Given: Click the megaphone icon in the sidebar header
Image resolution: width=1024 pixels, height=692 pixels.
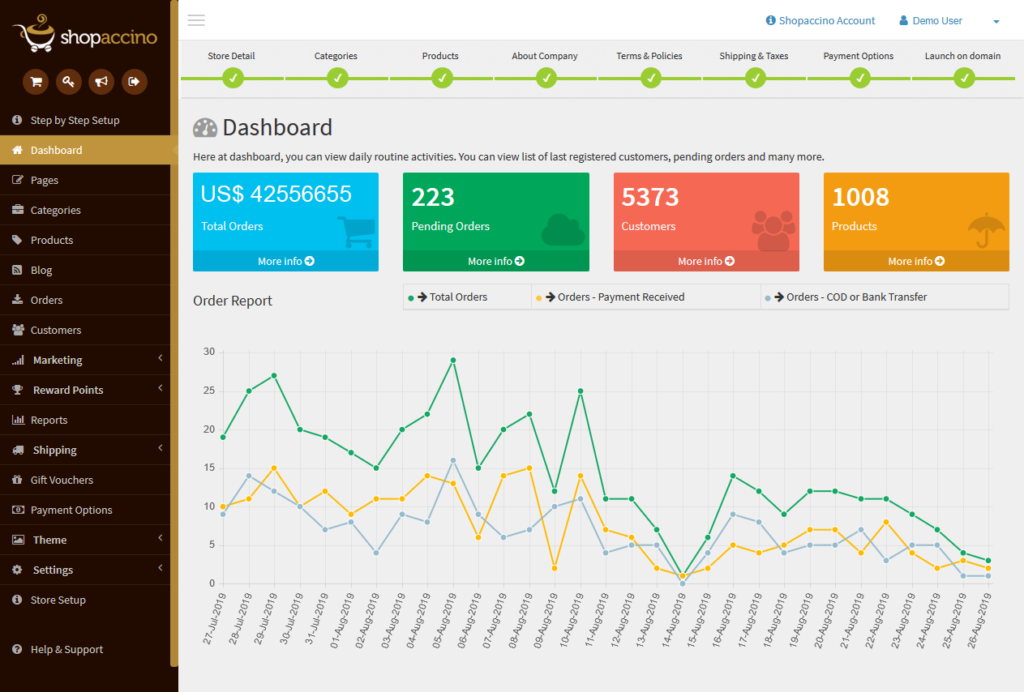Looking at the screenshot, I should coord(101,82).
